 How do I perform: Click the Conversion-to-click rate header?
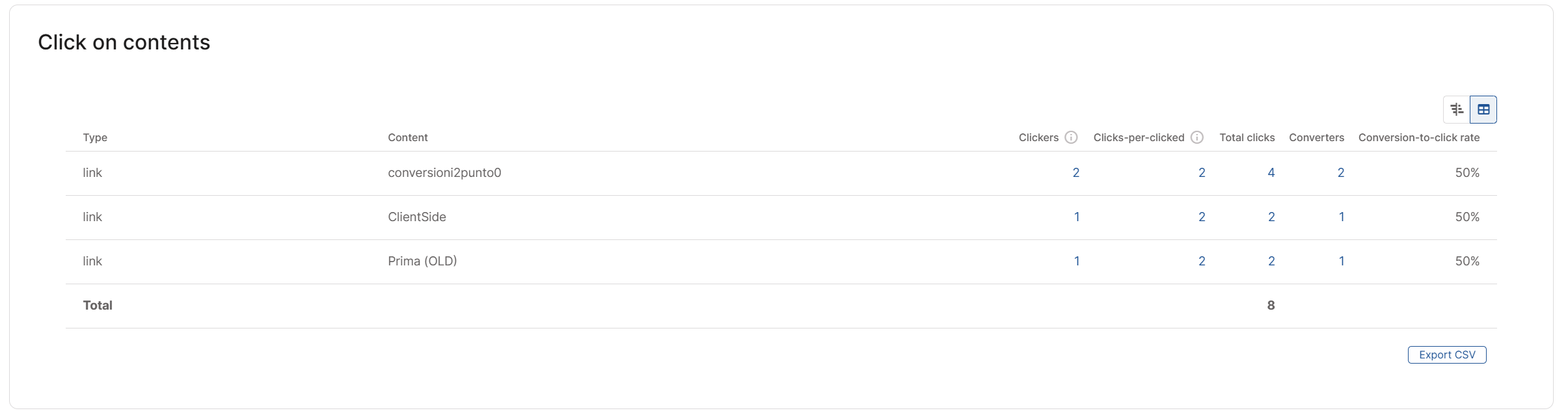[1418, 137]
